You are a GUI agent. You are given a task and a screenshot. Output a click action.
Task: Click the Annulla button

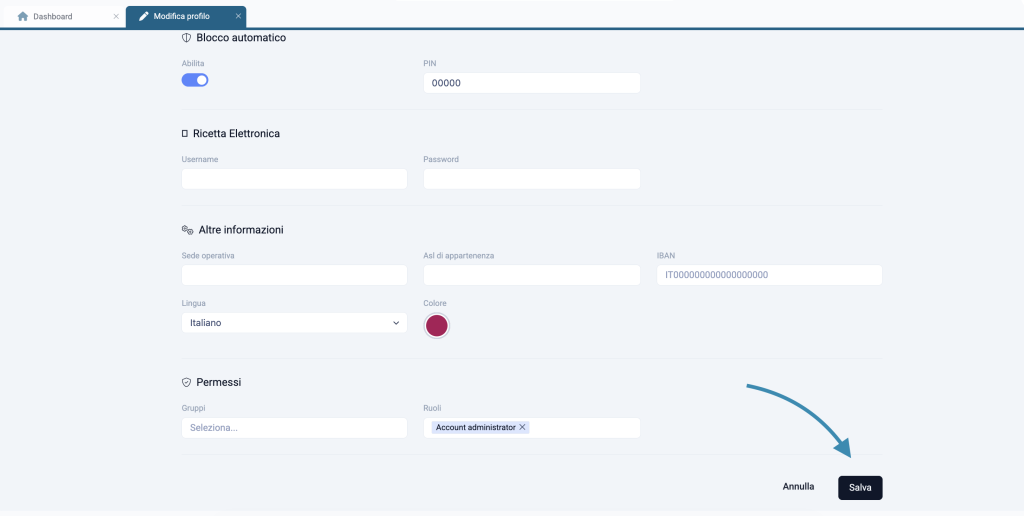tap(798, 487)
